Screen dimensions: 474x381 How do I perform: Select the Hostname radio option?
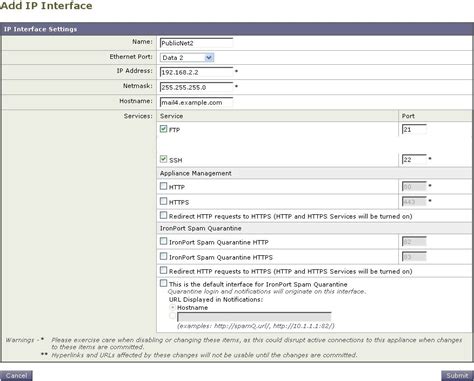[172, 307]
